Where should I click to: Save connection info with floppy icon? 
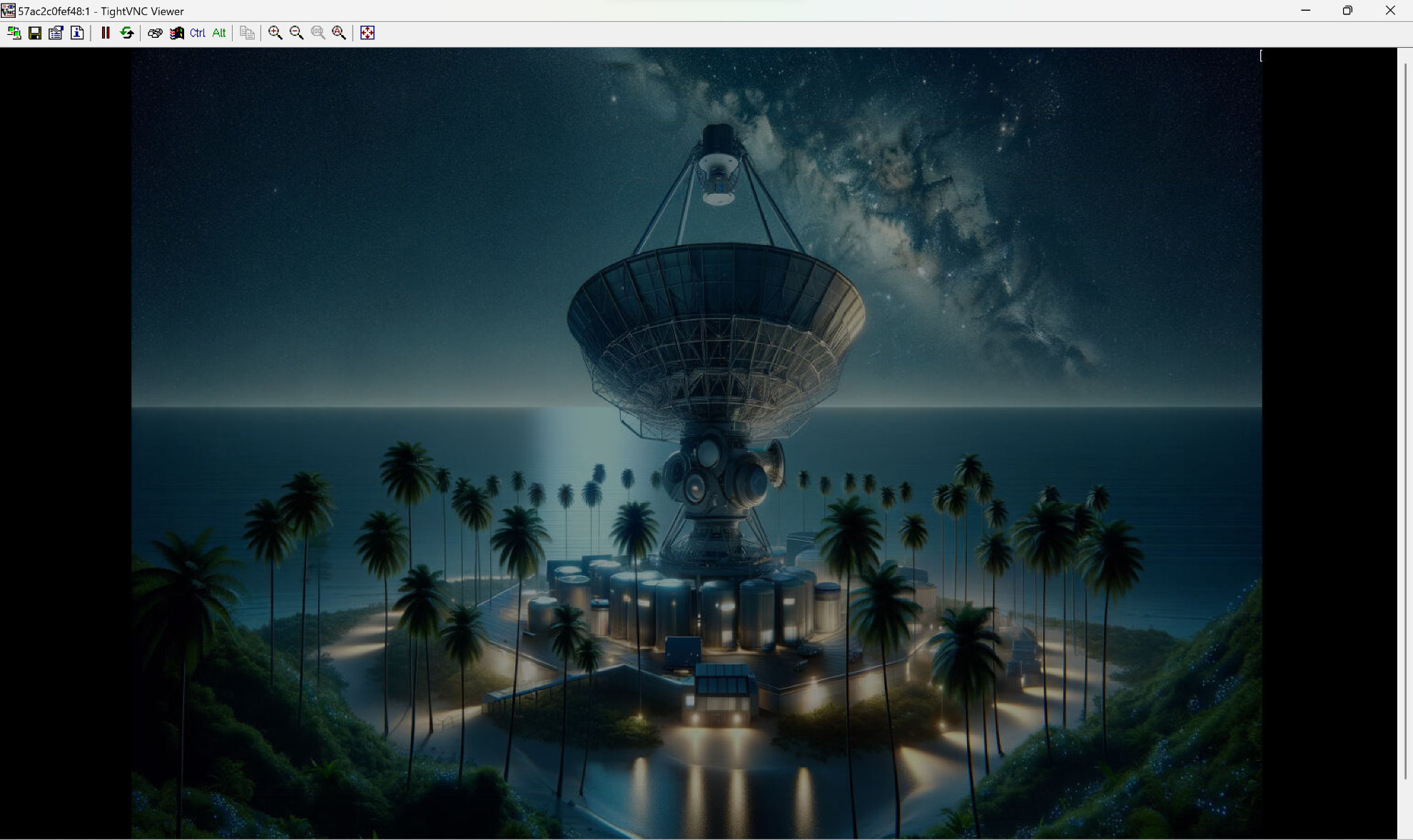pyautogui.click(x=34, y=33)
